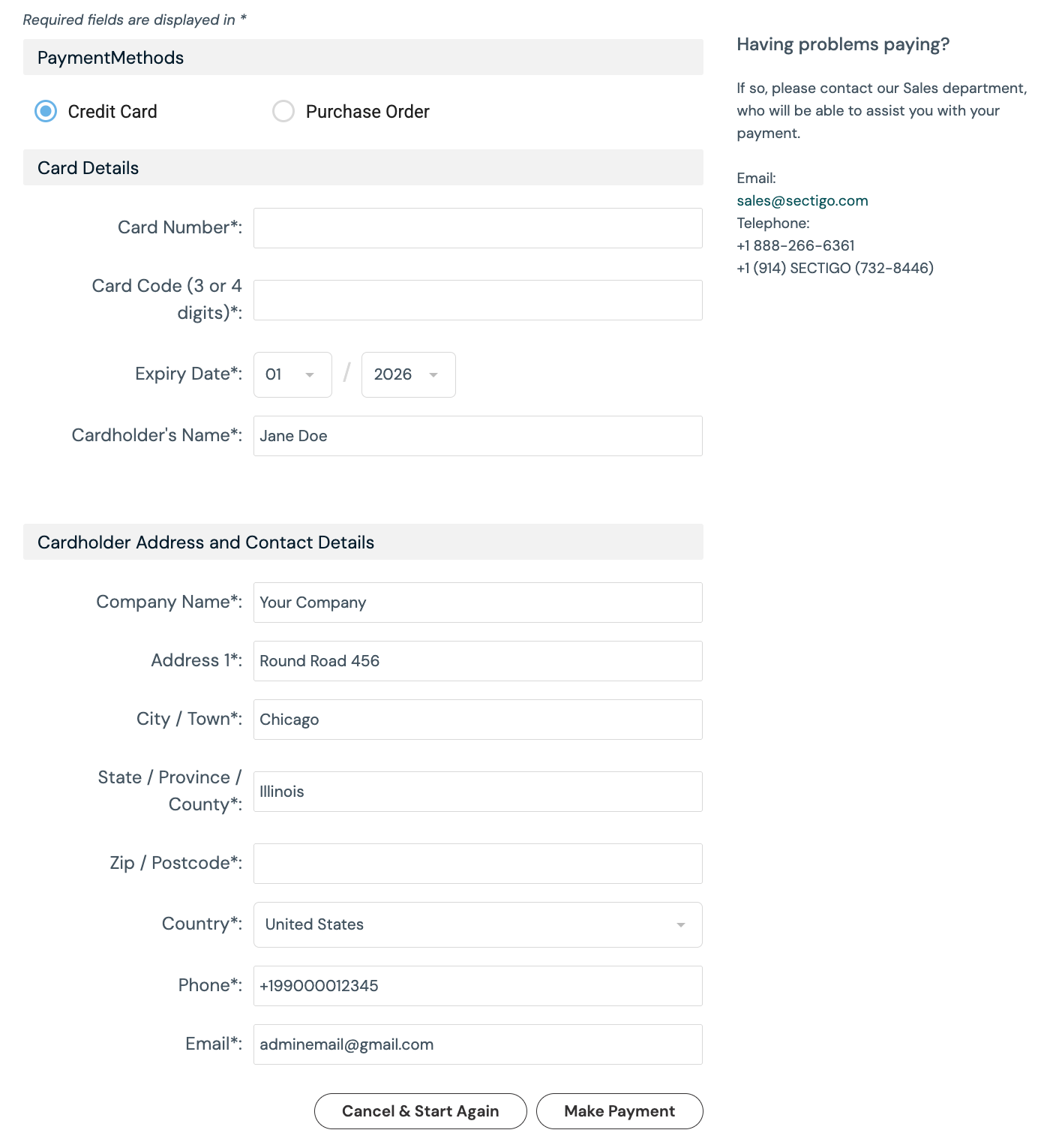The height and width of the screenshot is (1148, 1047).
Task: Click the State / Province / County field
Action: (x=478, y=792)
